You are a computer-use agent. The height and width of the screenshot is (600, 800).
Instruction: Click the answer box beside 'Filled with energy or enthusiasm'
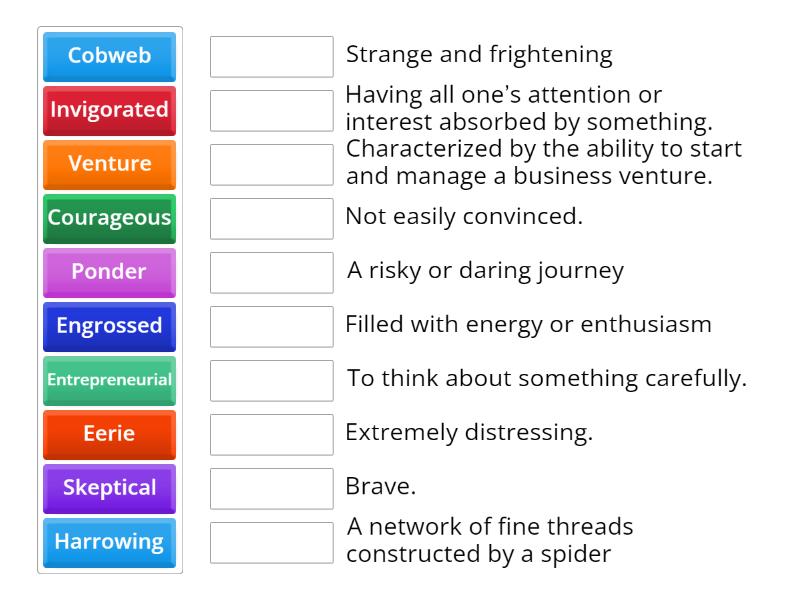272,326
